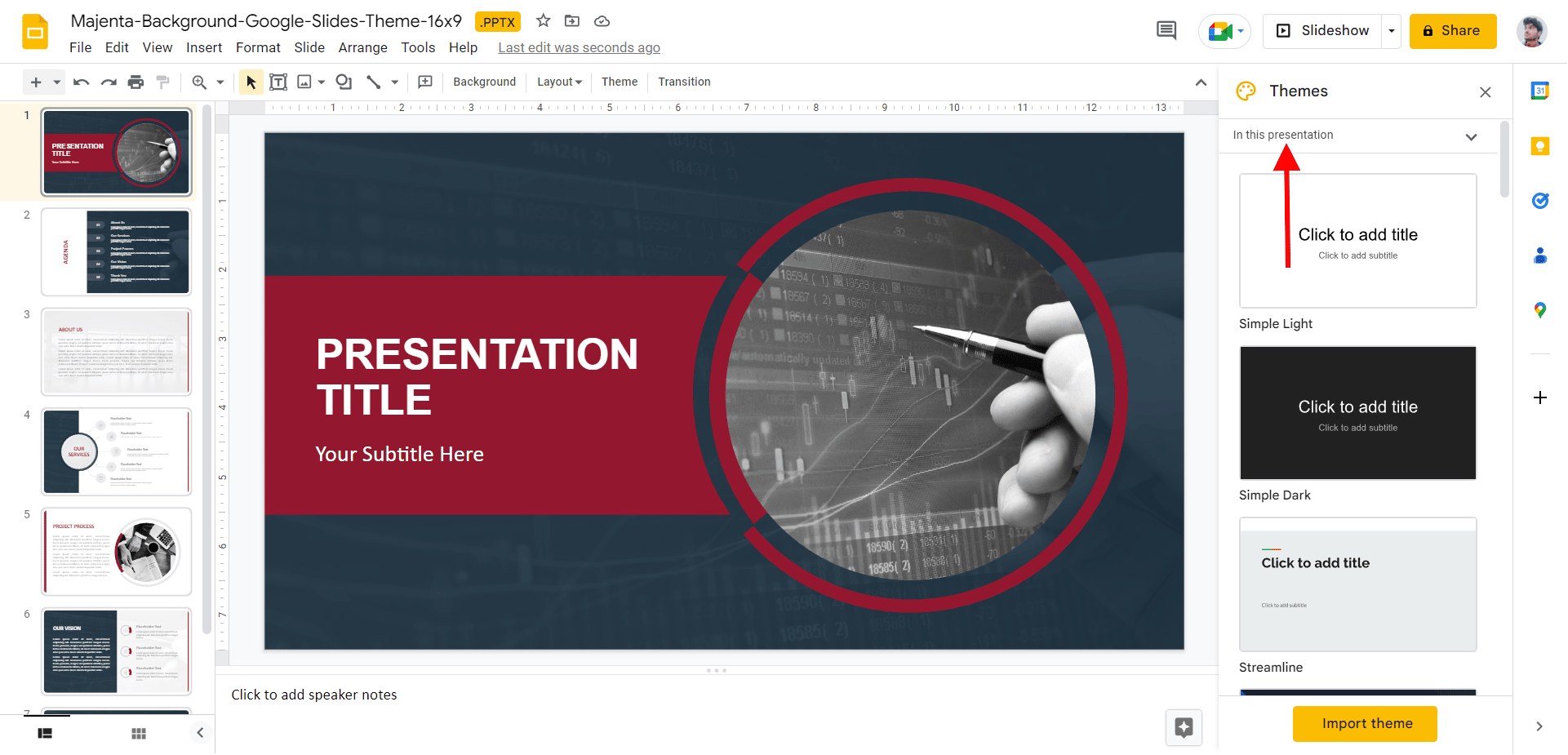Switch to filmstrip view
The image size is (1568, 755).
[x=45, y=734]
